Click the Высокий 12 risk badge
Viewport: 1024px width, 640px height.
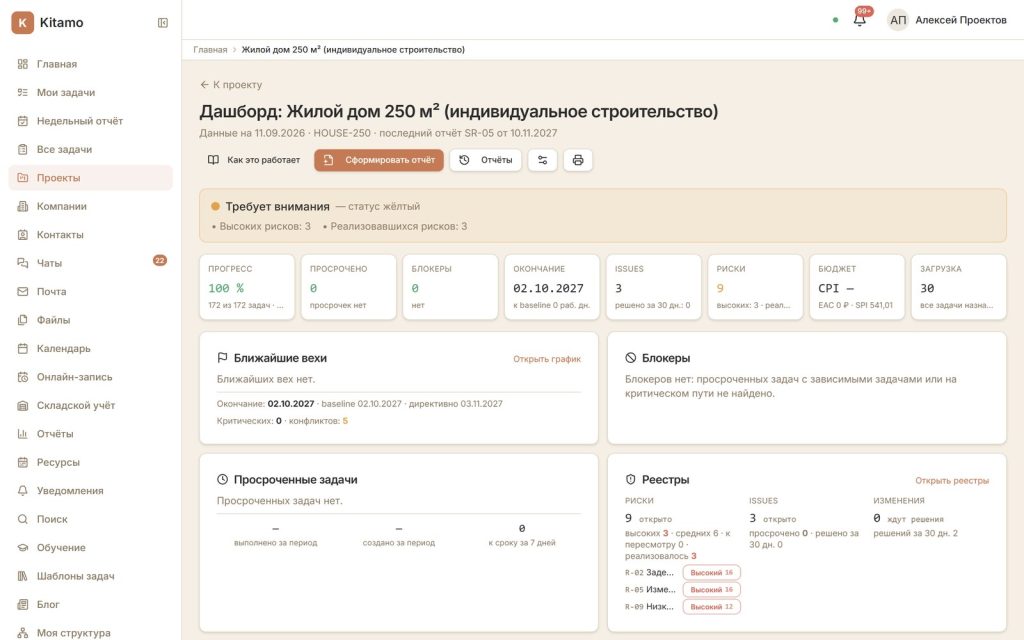click(x=711, y=607)
